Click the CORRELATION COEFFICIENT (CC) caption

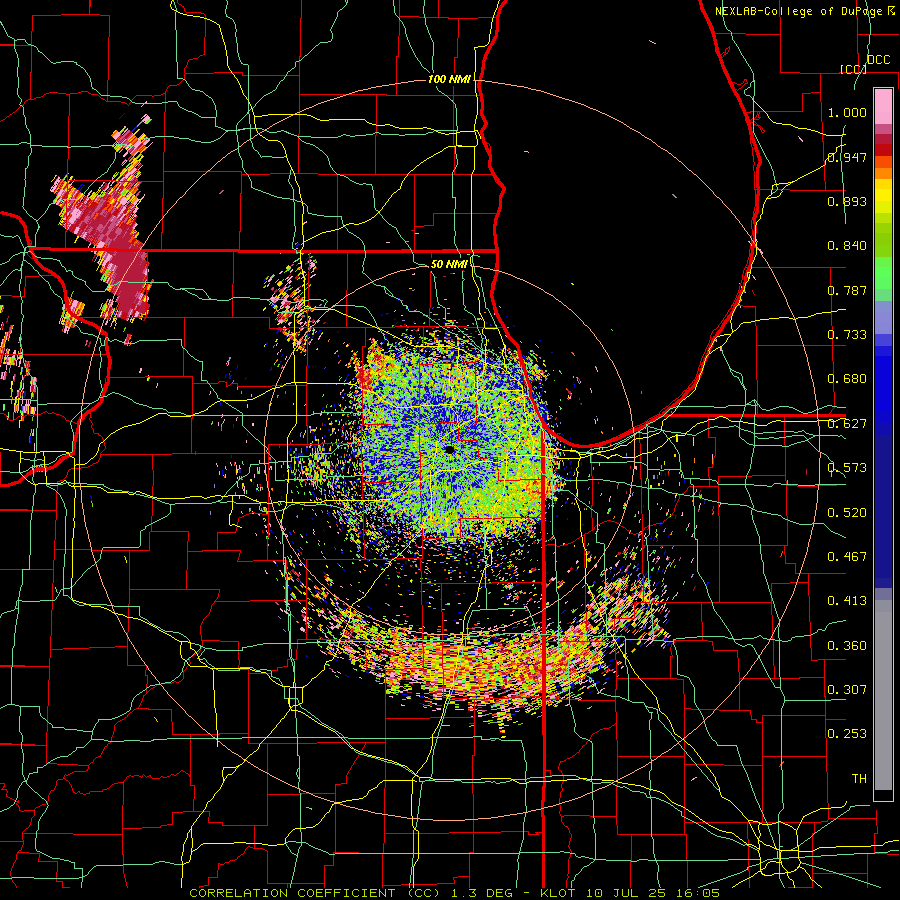[315, 893]
